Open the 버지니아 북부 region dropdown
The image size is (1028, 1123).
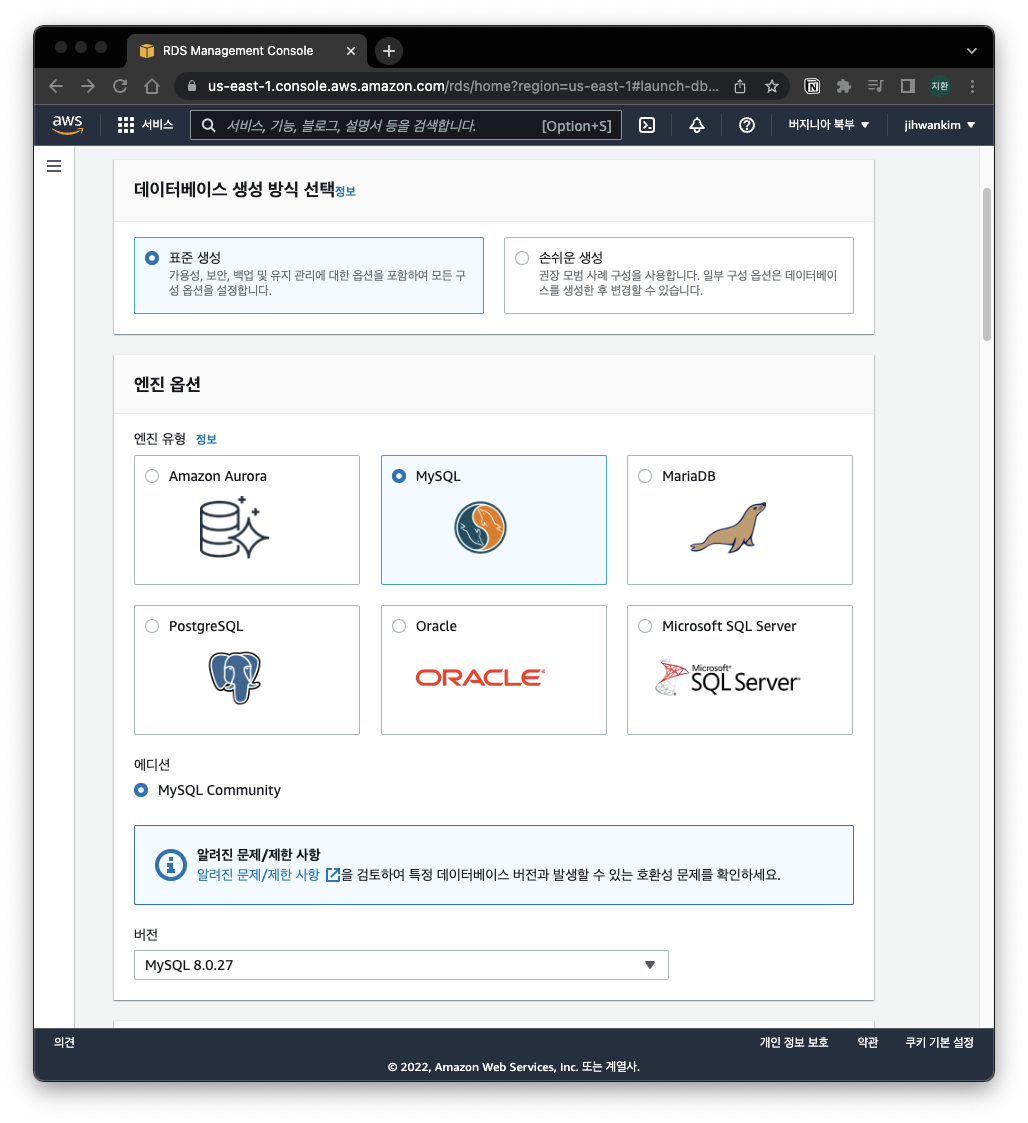(829, 125)
